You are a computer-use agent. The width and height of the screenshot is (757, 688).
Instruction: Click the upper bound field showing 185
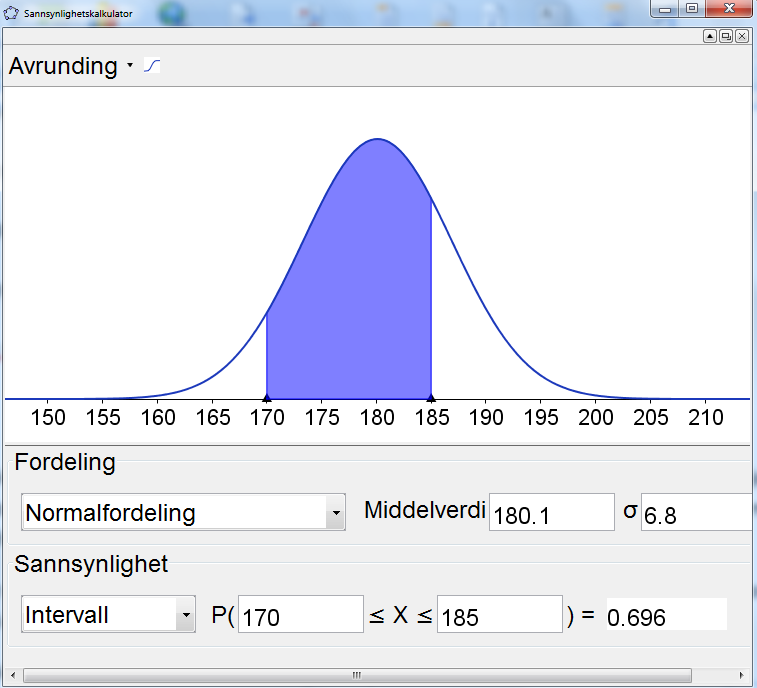pos(500,614)
